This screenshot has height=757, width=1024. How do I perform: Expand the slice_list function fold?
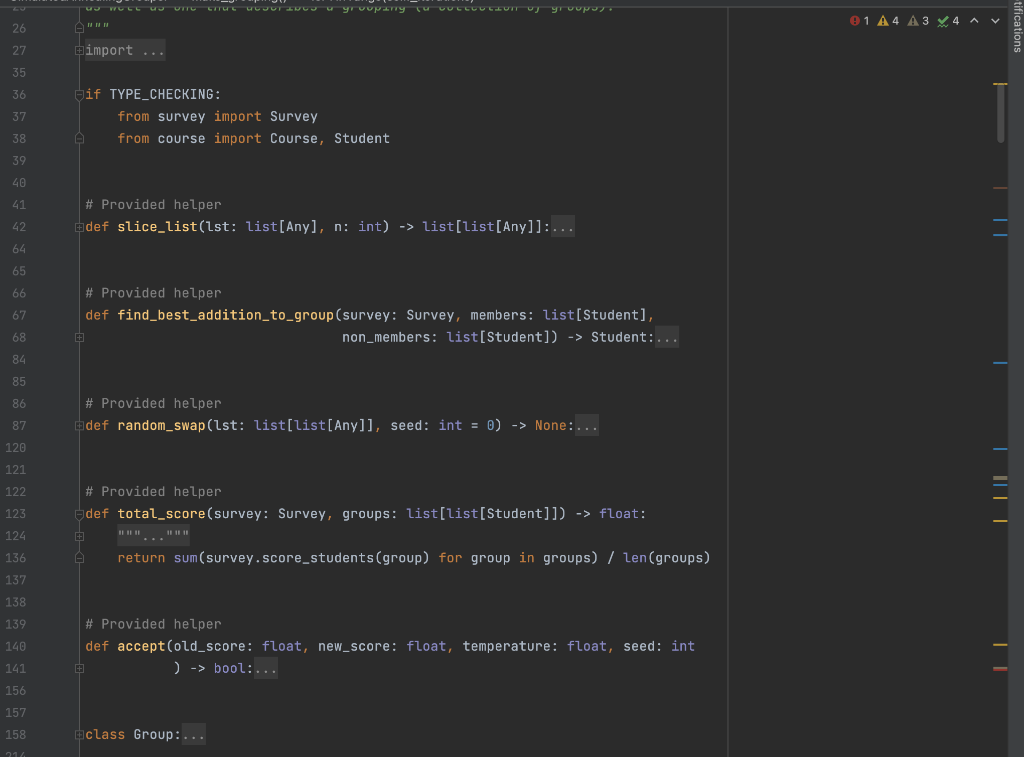point(79,227)
